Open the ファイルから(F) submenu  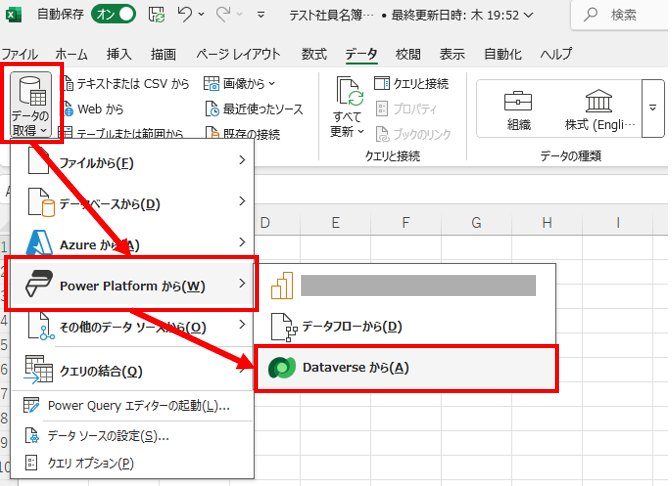(x=133, y=162)
